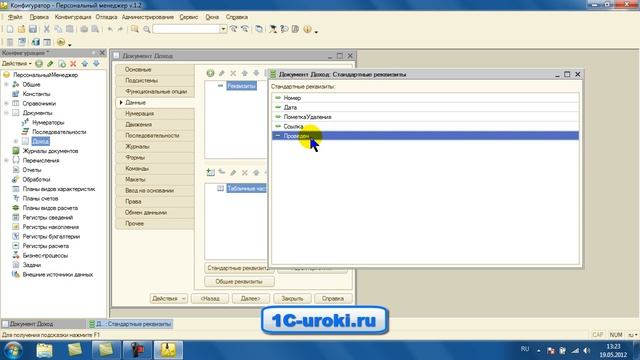Click the search text field in toolbar
640x360 pixels.
[x=187, y=29]
